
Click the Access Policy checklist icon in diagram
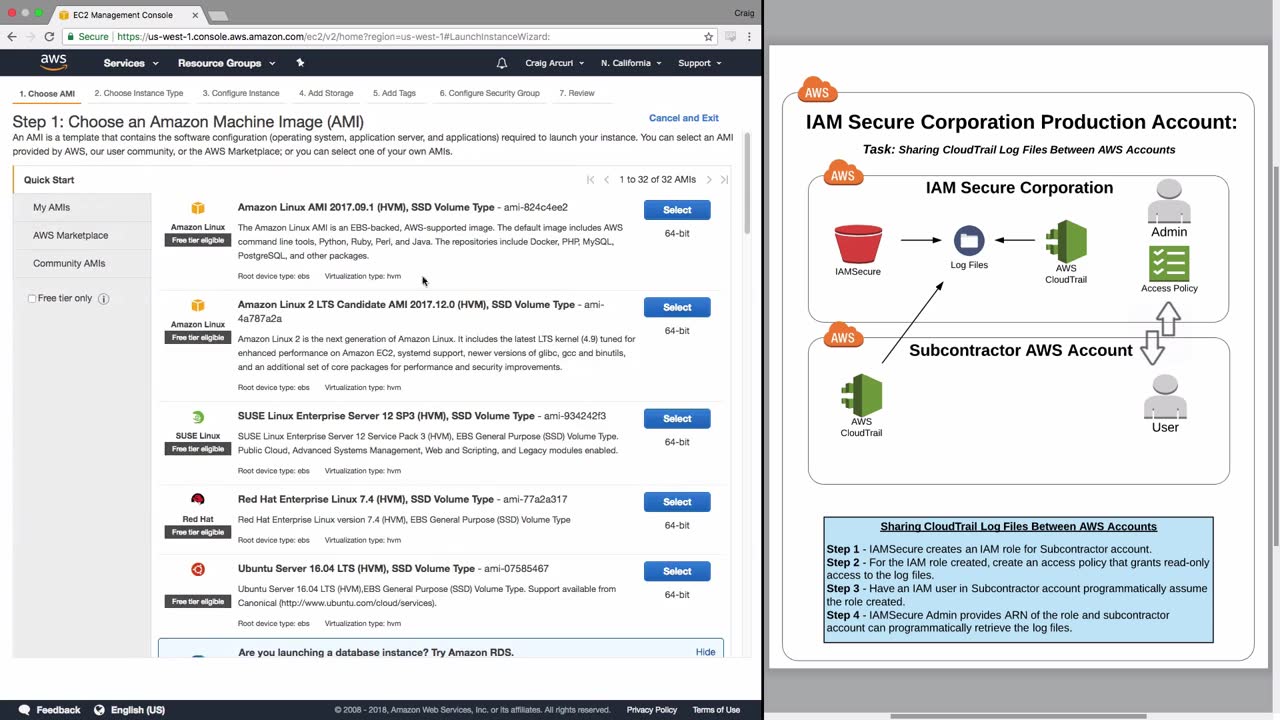tap(1169, 265)
